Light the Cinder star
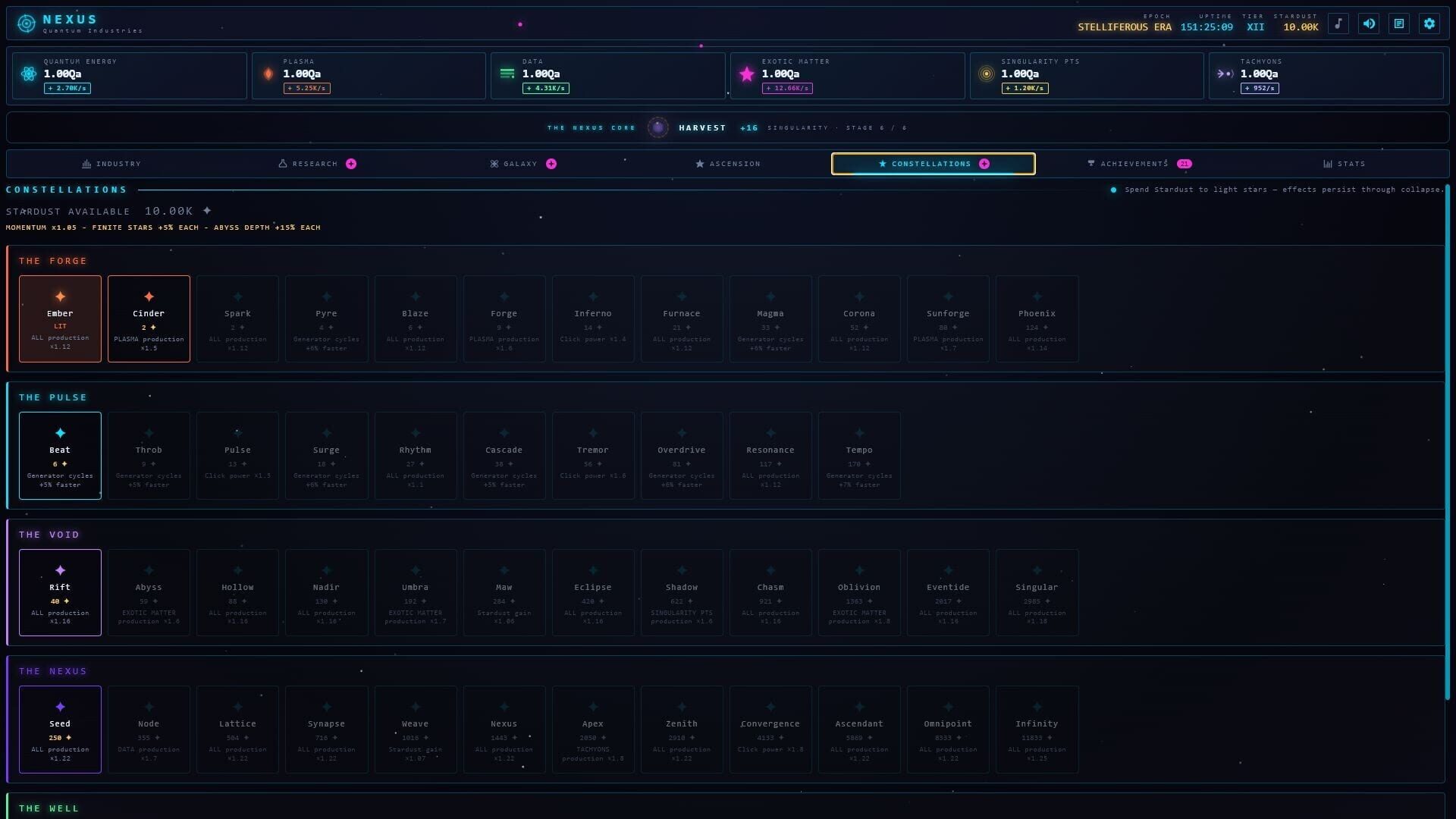The height and width of the screenshot is (819, 1456). [149, 318]
